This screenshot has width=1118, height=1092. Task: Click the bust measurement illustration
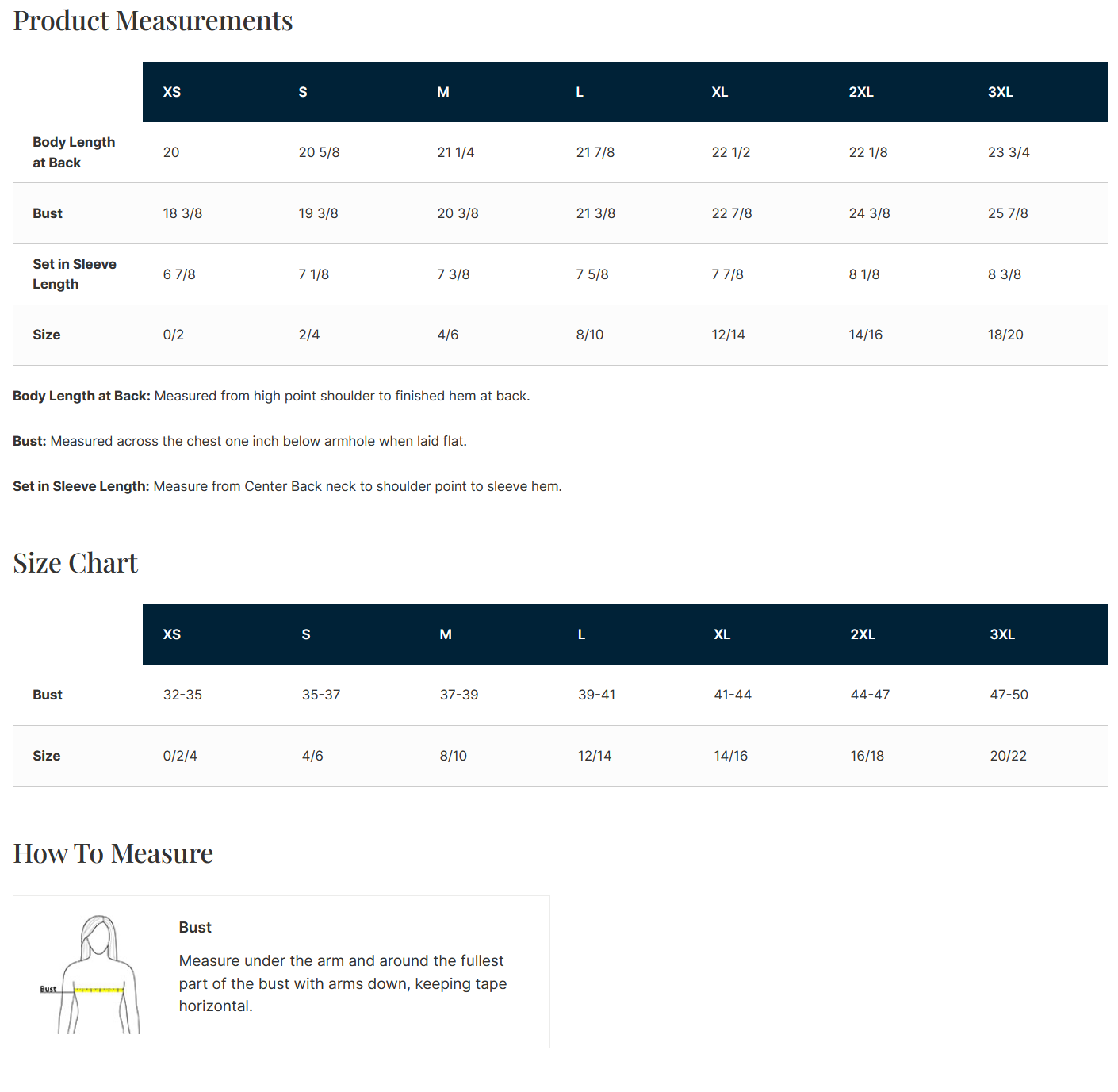(90, 974)
